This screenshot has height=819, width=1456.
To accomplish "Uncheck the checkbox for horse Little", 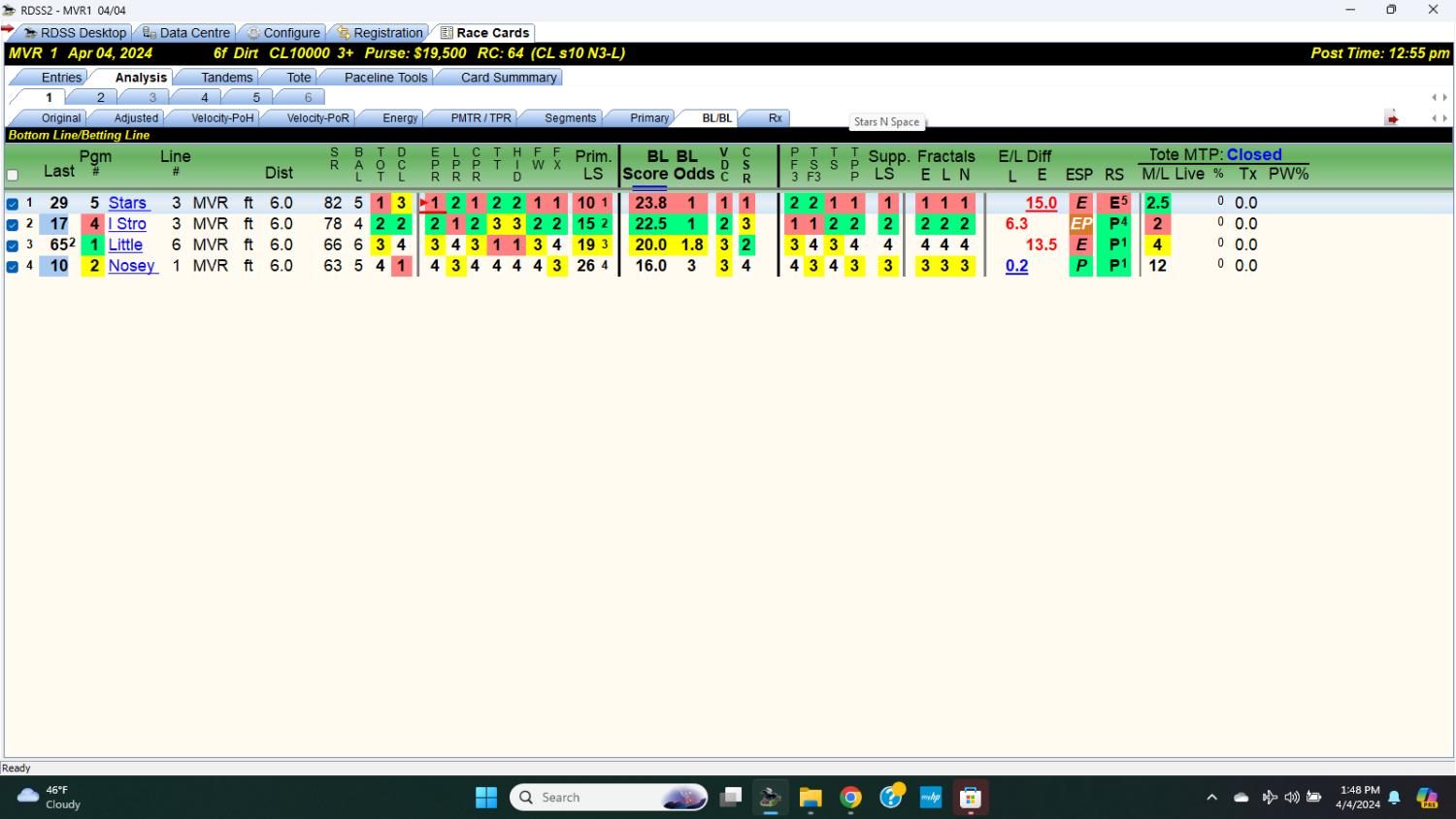I will click(x=13, y=246).
